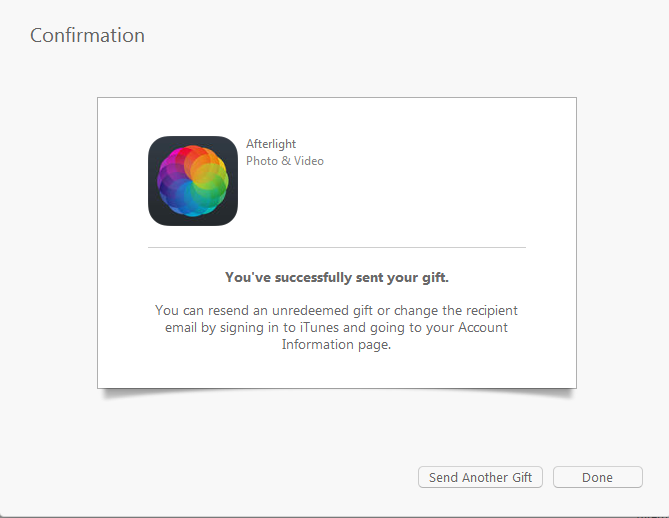Click the word change in the instructions

point(411,311)
